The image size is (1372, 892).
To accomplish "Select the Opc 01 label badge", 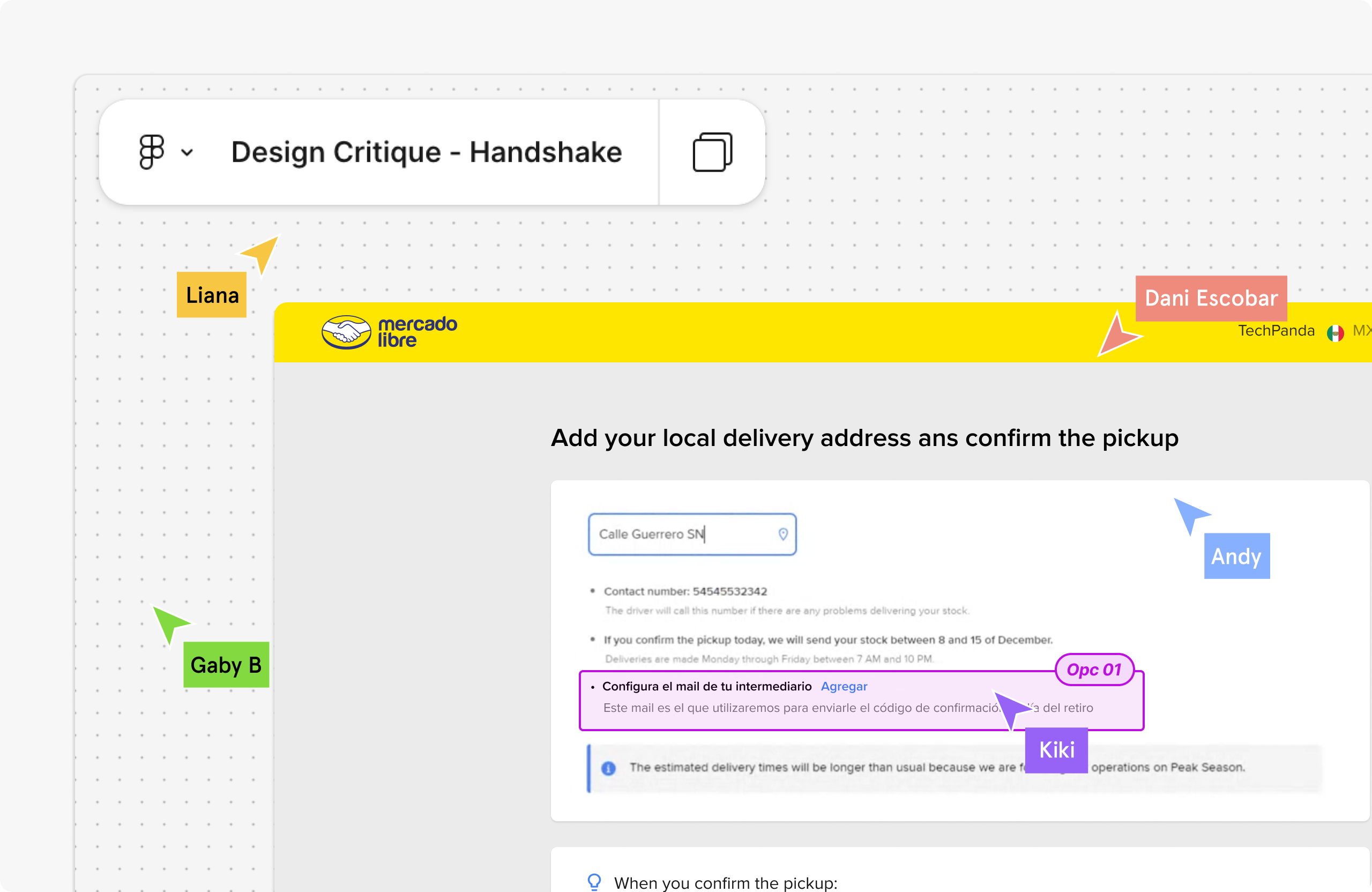I will (1093, 670).
